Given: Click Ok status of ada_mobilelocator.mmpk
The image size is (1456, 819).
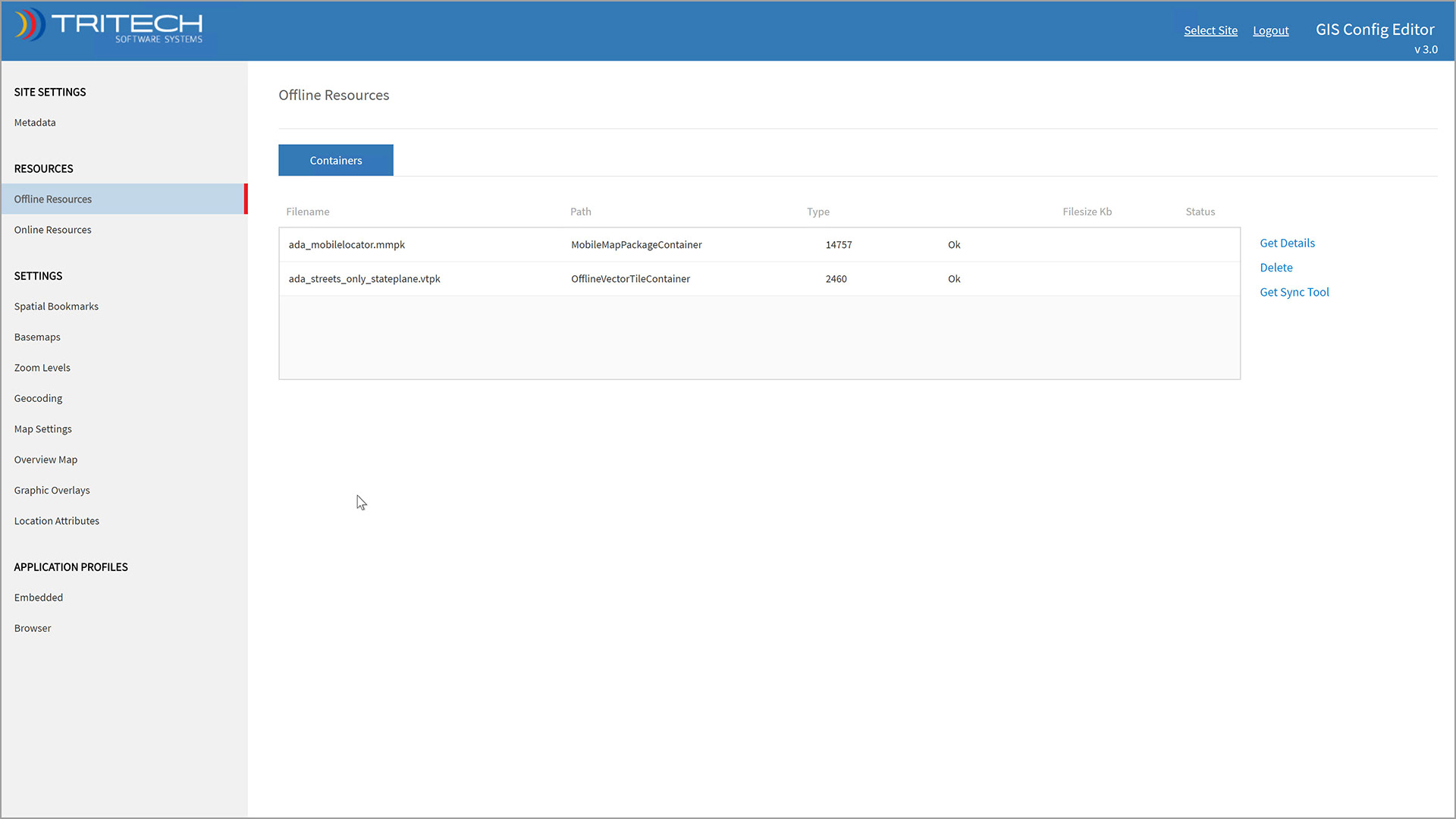Looking at the screenshot, I should (x=954, y=245).
